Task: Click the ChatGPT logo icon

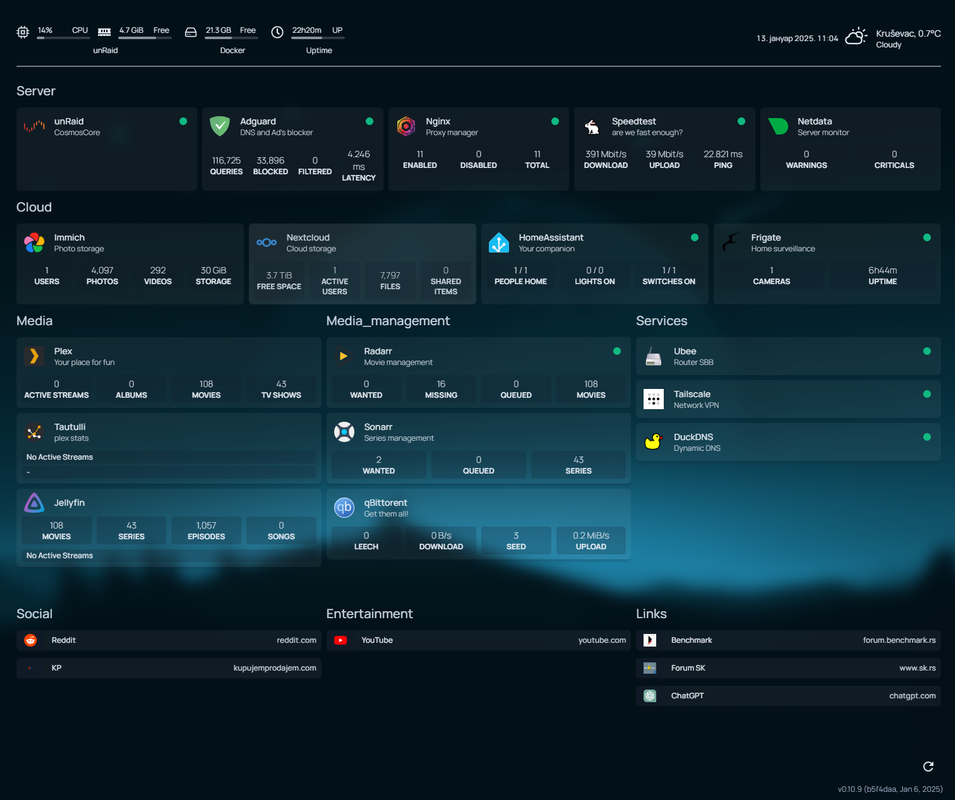Action: (650, 695)
